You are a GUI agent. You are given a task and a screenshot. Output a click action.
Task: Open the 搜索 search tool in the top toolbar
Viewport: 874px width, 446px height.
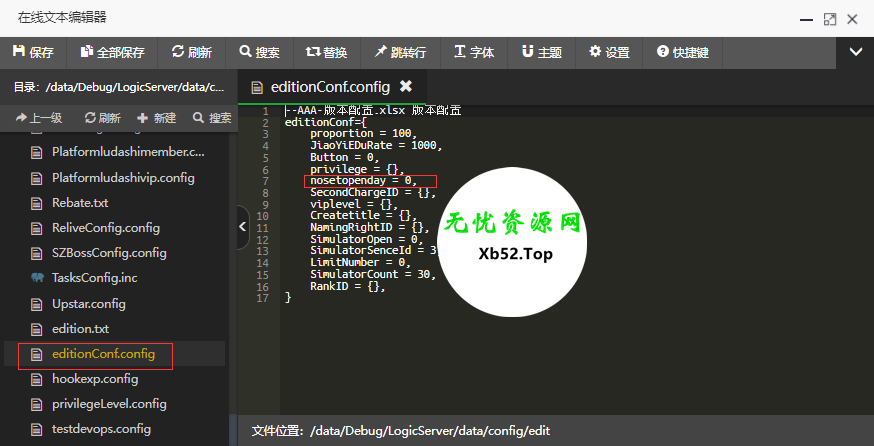259,52
